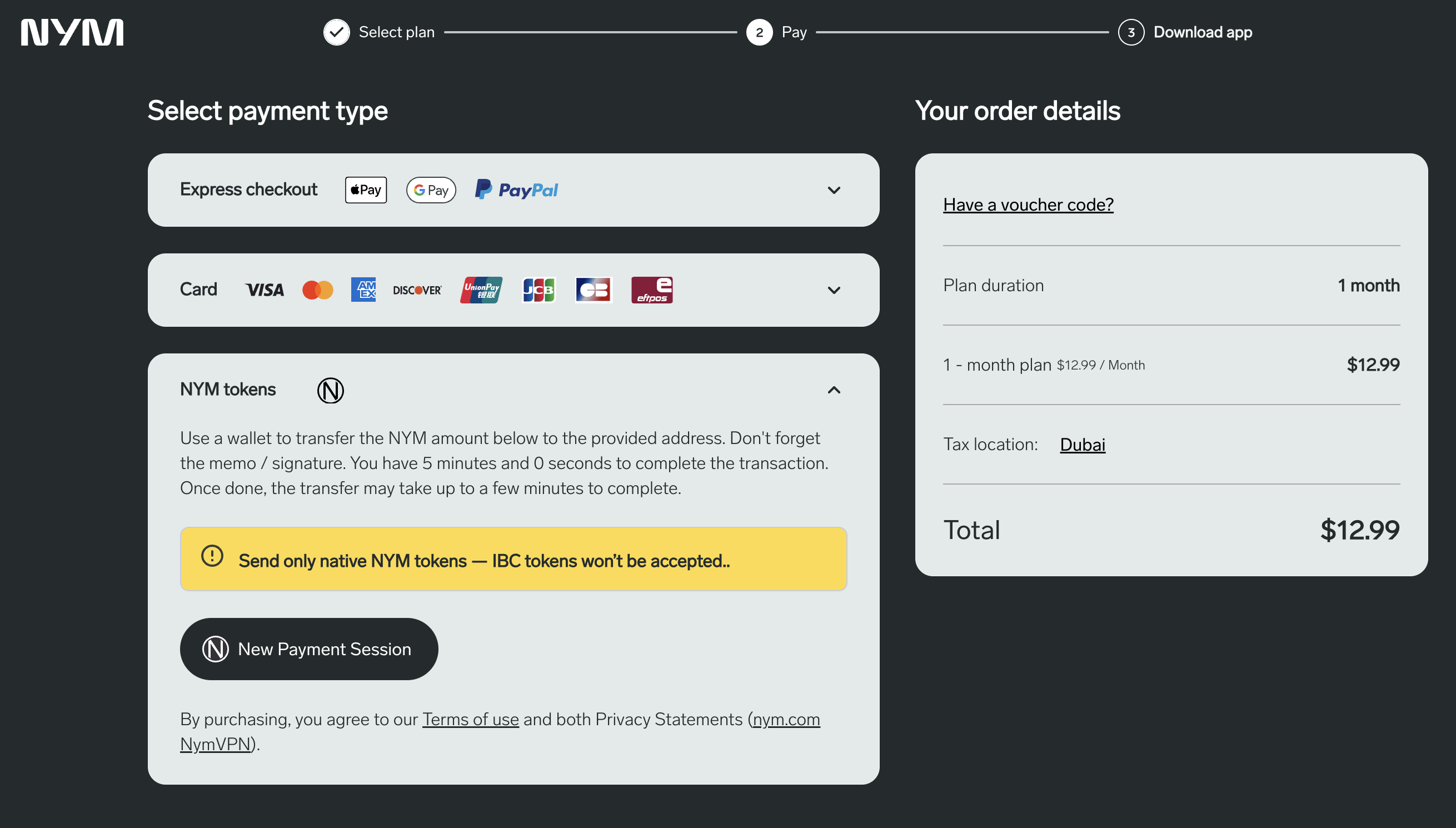Collapse the NYM tokens section
Screen dimensions: 1456x828
(x=834, y=390)
